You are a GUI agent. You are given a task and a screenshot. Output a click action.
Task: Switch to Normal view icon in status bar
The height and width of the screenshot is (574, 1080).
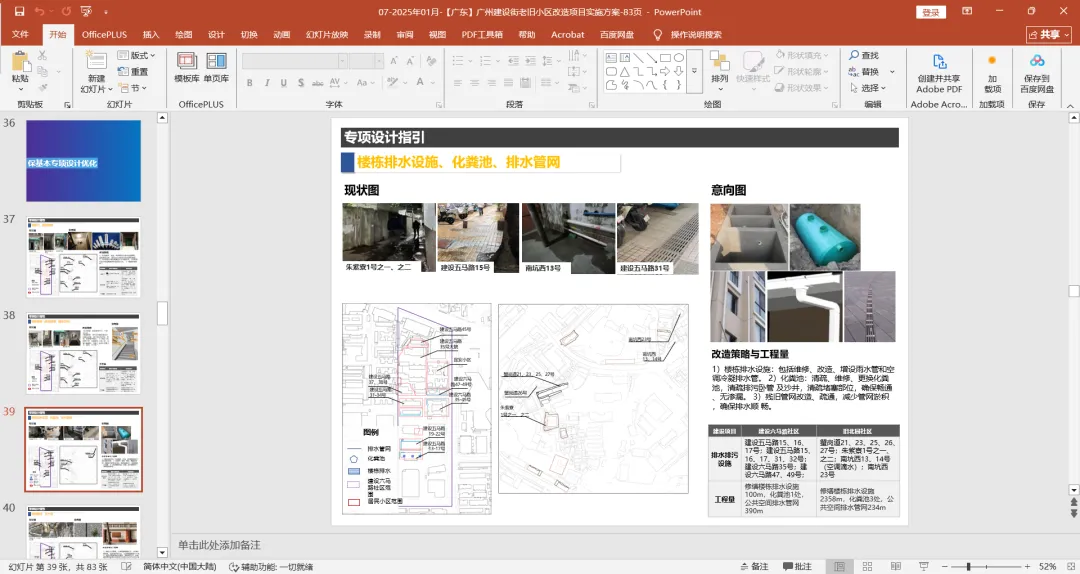point(839,566)
